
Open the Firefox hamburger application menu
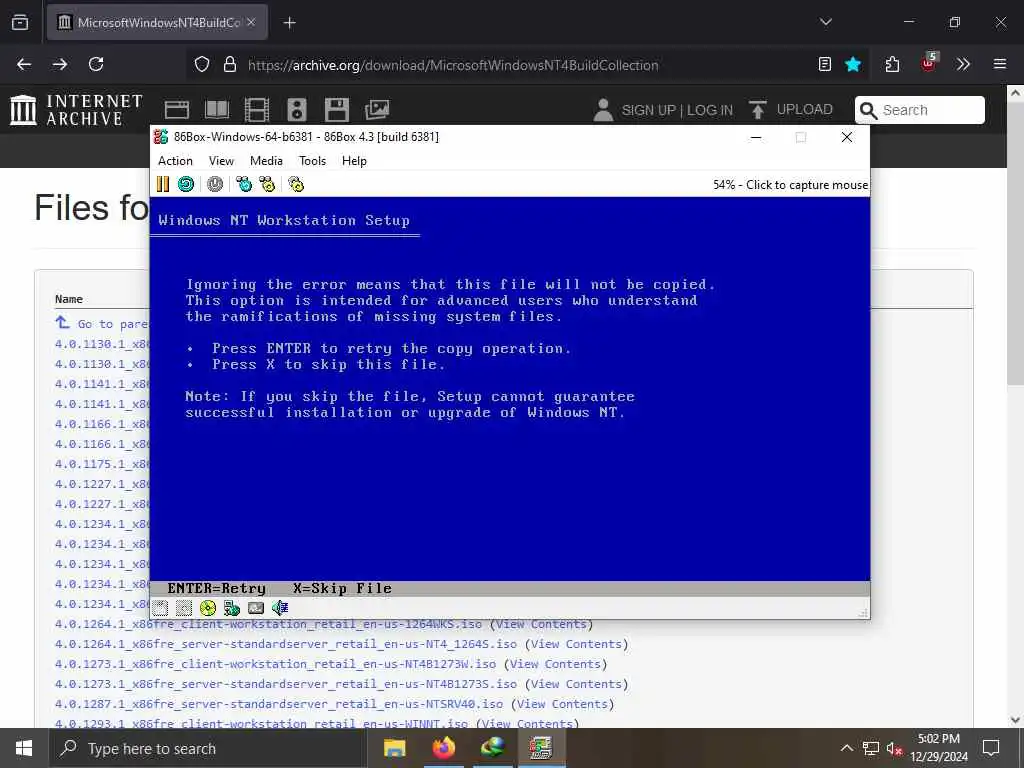(x=999, y=64)
